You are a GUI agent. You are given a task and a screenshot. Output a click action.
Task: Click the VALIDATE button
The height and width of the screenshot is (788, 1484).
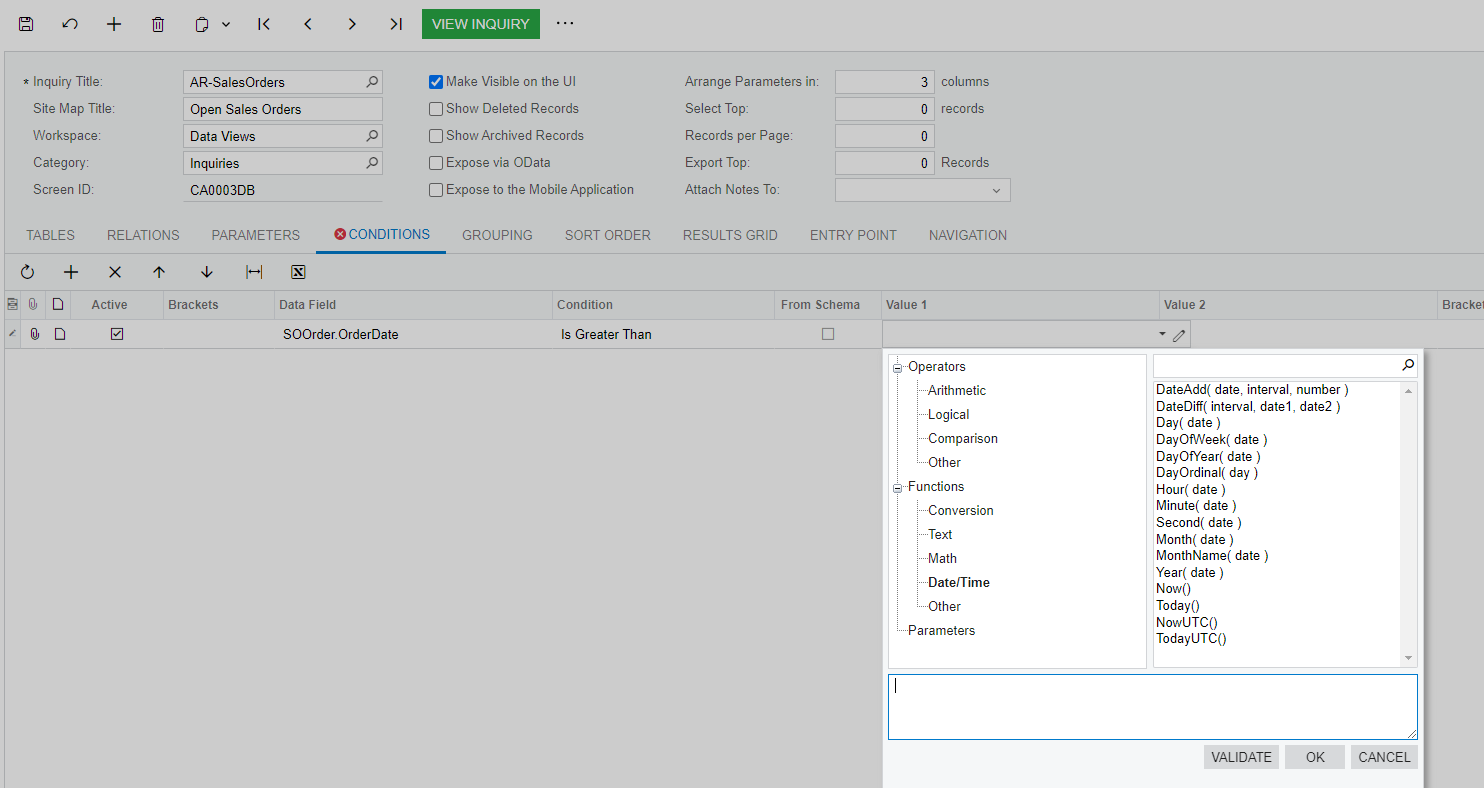(x=1241, y=757)
